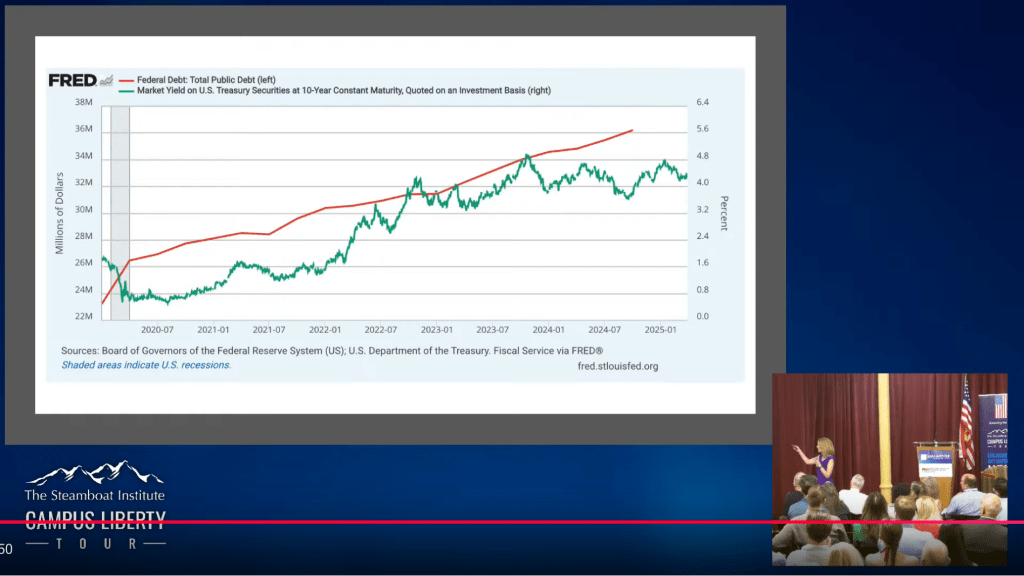Click the Sources citation text

332,350
